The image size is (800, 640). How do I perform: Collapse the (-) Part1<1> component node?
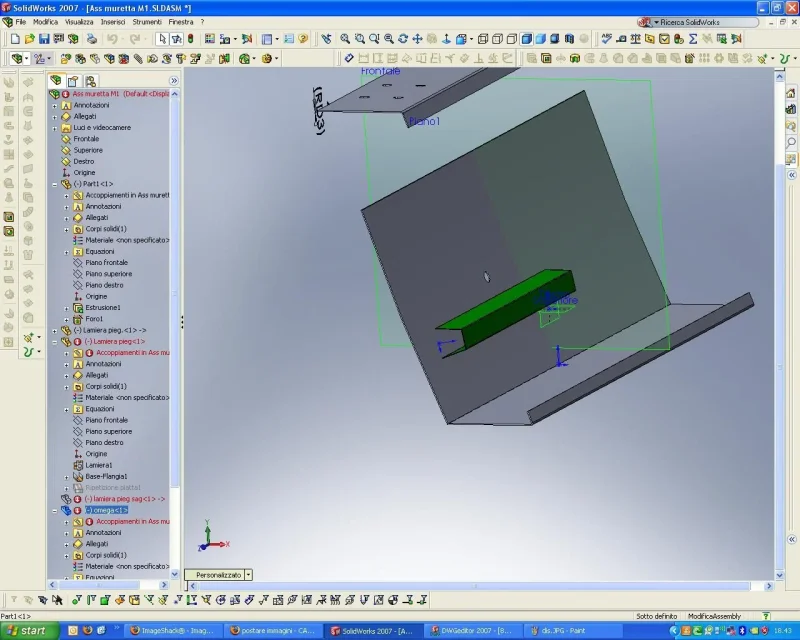tap(55, 184)
